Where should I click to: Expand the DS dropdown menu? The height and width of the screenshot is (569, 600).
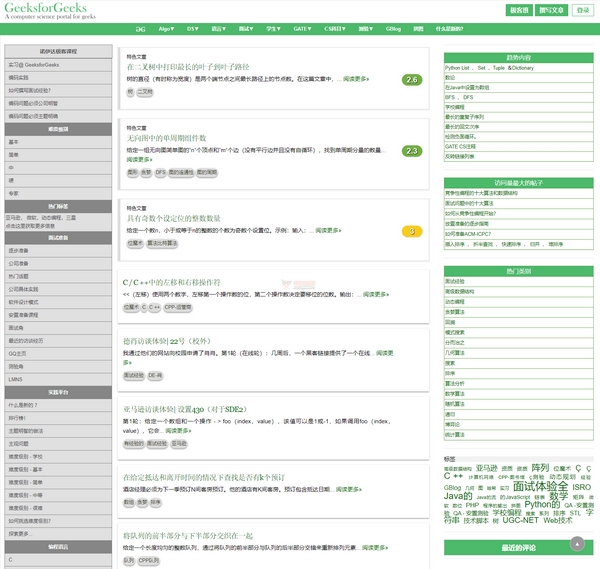(x=192, y=29)
